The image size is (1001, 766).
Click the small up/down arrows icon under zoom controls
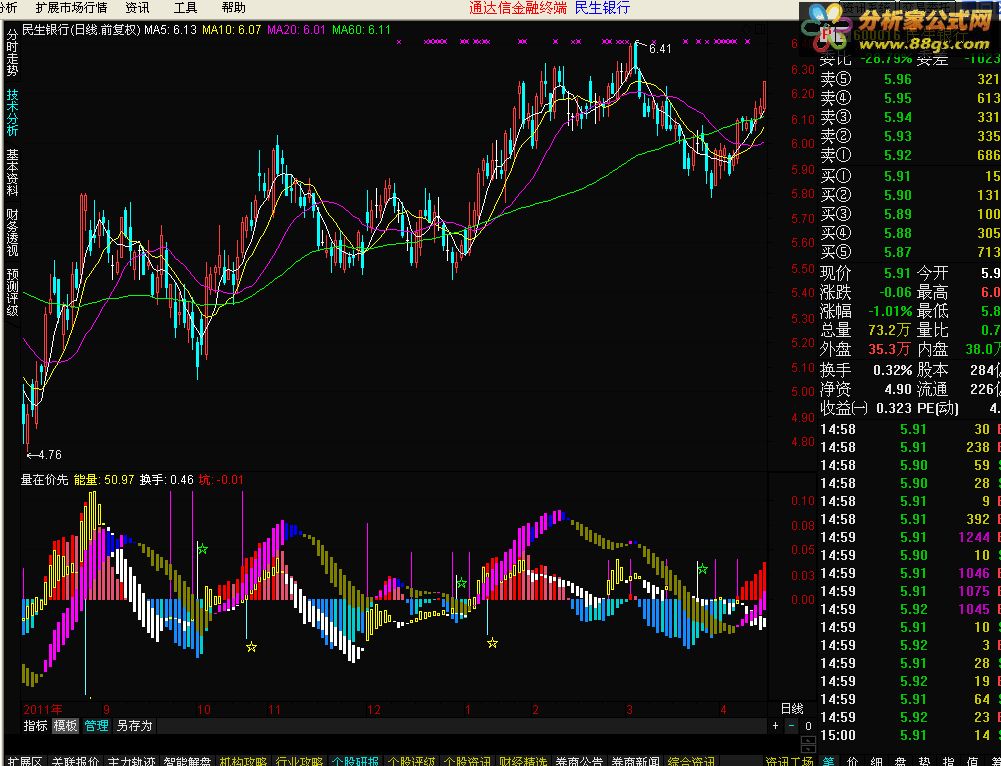(x=808, y=744)
